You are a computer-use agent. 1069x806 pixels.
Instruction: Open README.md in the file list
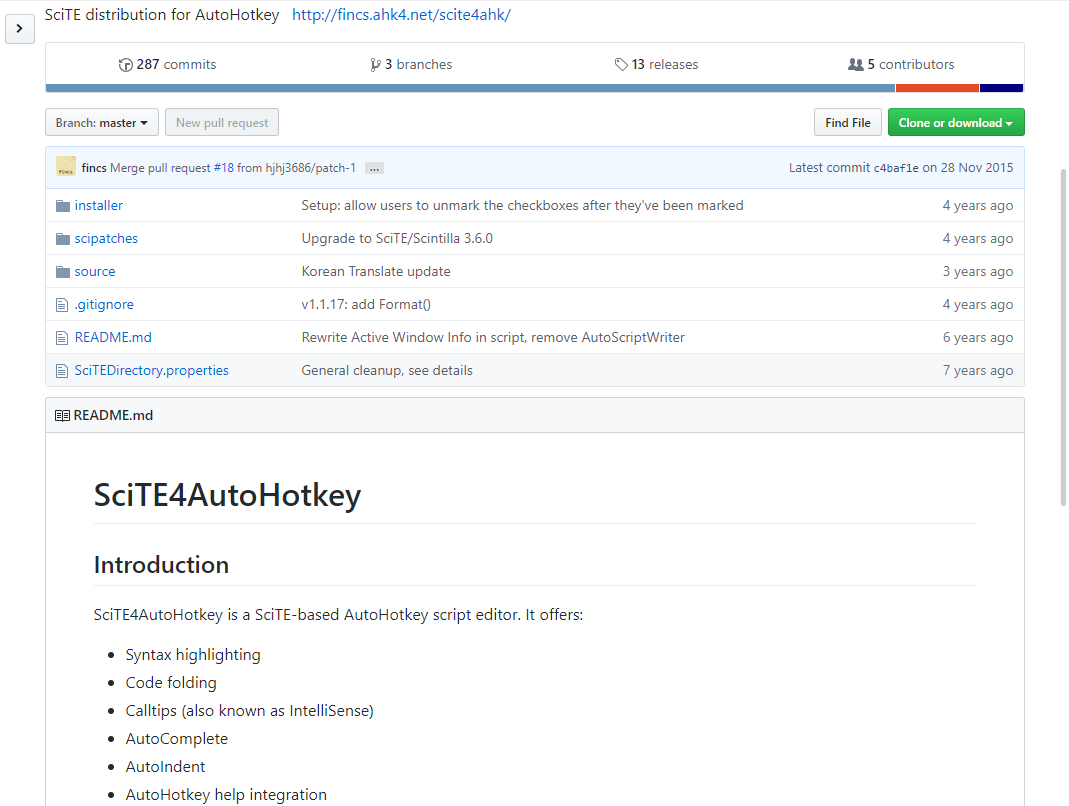point(113,337)
